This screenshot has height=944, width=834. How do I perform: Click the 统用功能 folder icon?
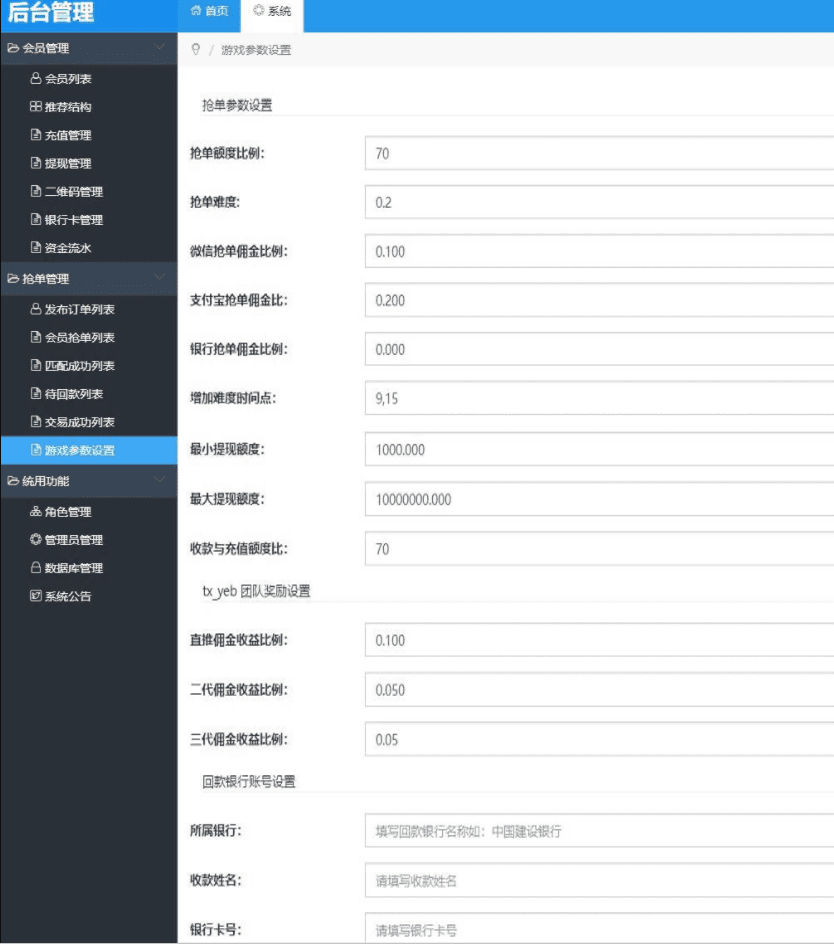(13, 480)
